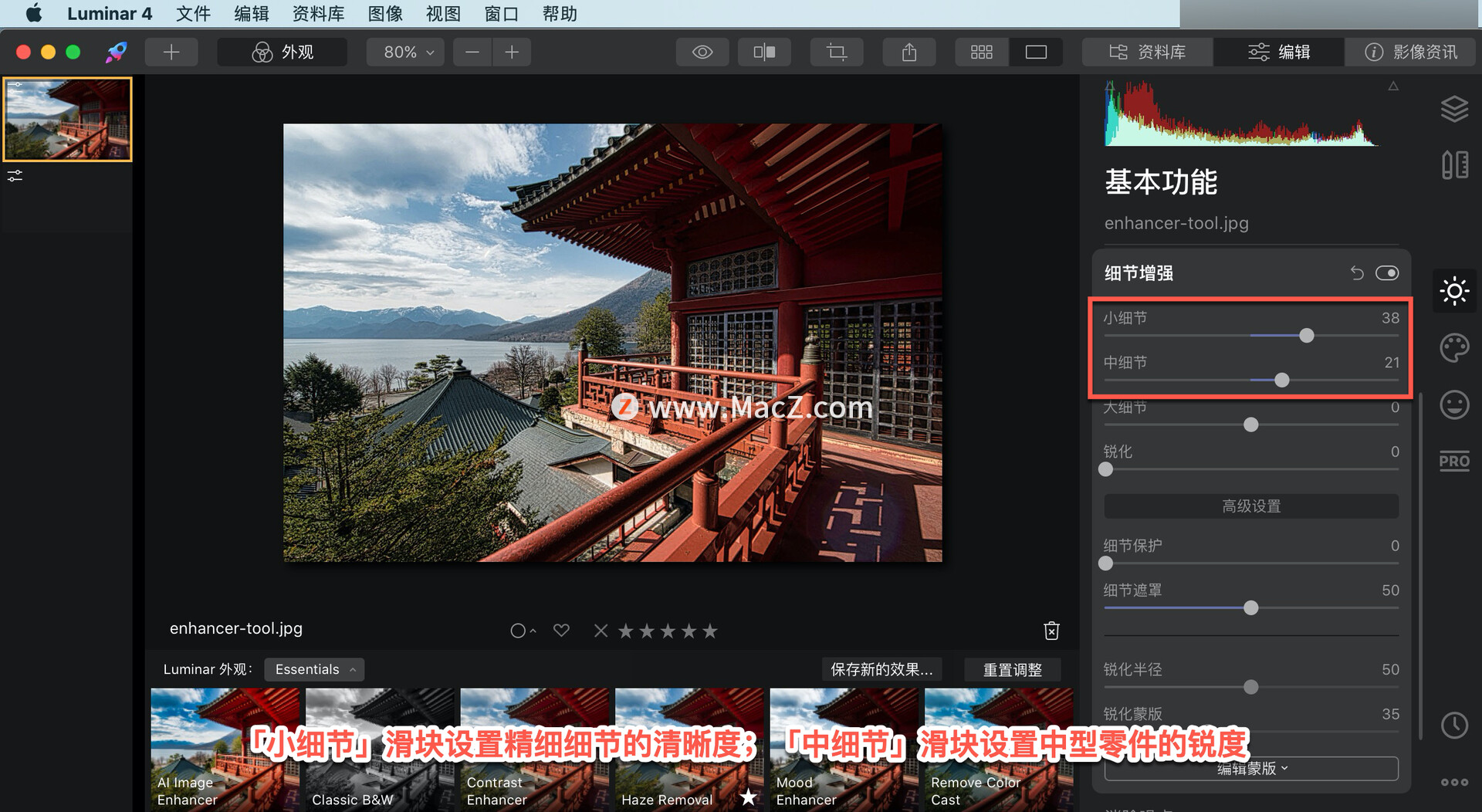The height and width of the screenshot is (812, 1482).
Task: Open the 图像 menu
Action: click(x=386, y=13)
